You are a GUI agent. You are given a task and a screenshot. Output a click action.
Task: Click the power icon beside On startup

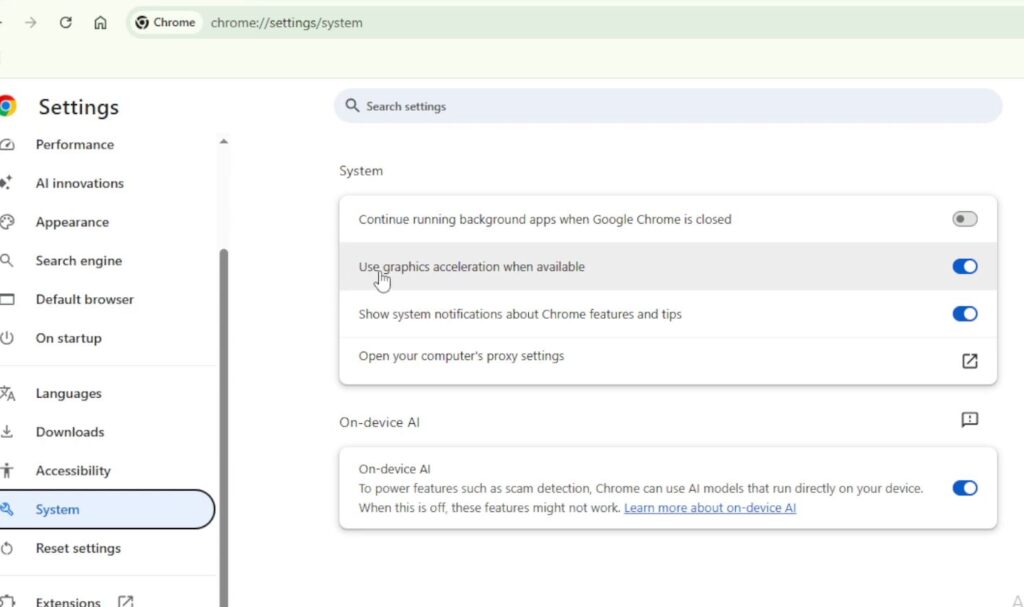[x=7, y=338]
